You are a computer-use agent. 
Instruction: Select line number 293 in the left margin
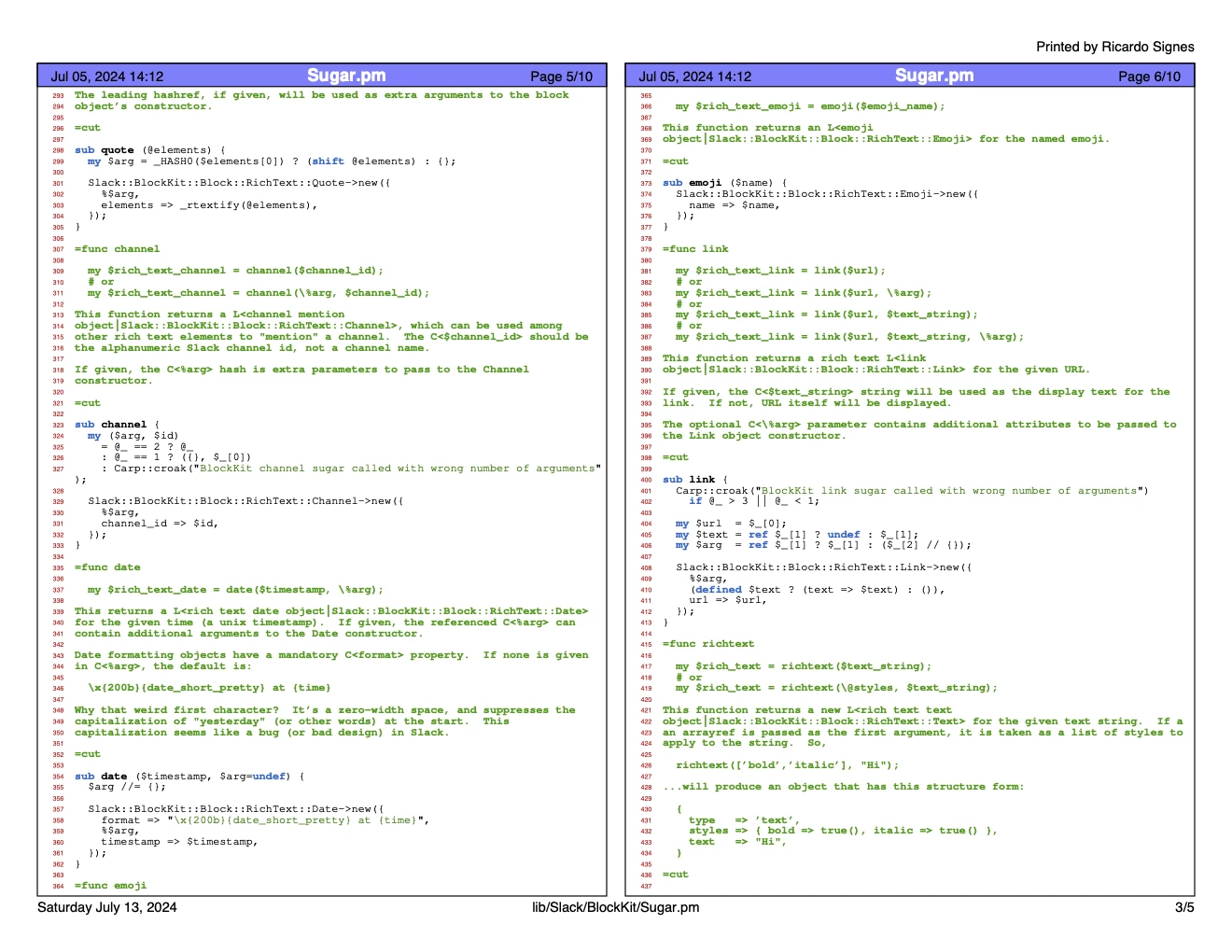62,94
